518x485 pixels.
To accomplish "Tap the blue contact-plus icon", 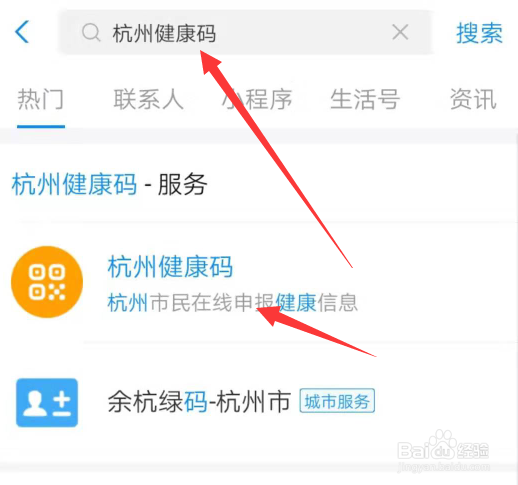I will pyautogui.click(x=47, y=402).
